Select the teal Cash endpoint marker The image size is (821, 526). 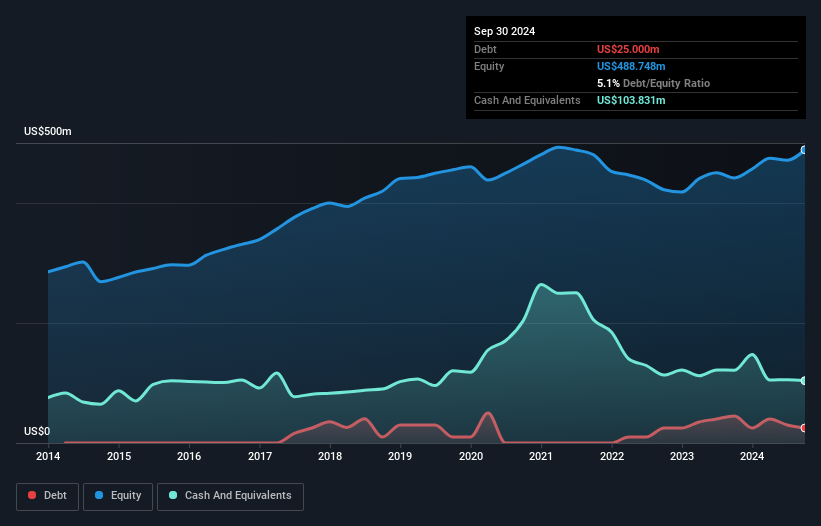pyautogui.click(x=803, y=381)
